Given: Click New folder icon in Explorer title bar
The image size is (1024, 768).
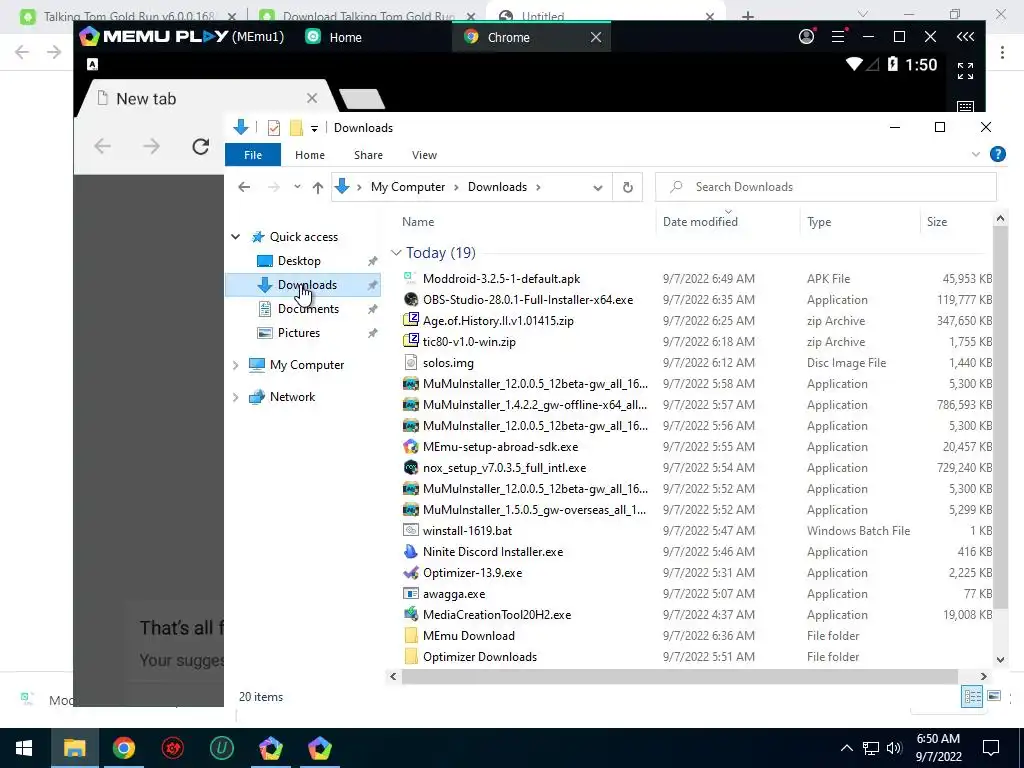Looking at the screenshot, I should click(296, 128).
